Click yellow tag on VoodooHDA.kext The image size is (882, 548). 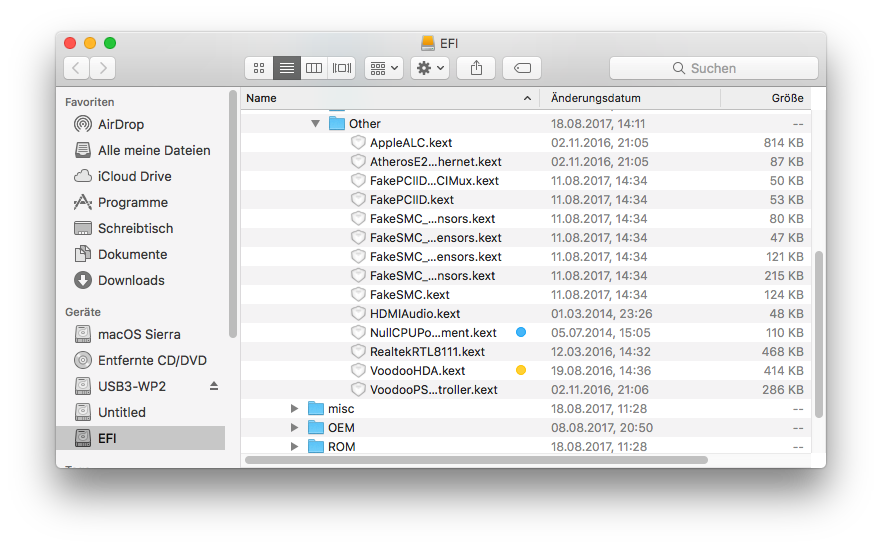pos(521,370)
